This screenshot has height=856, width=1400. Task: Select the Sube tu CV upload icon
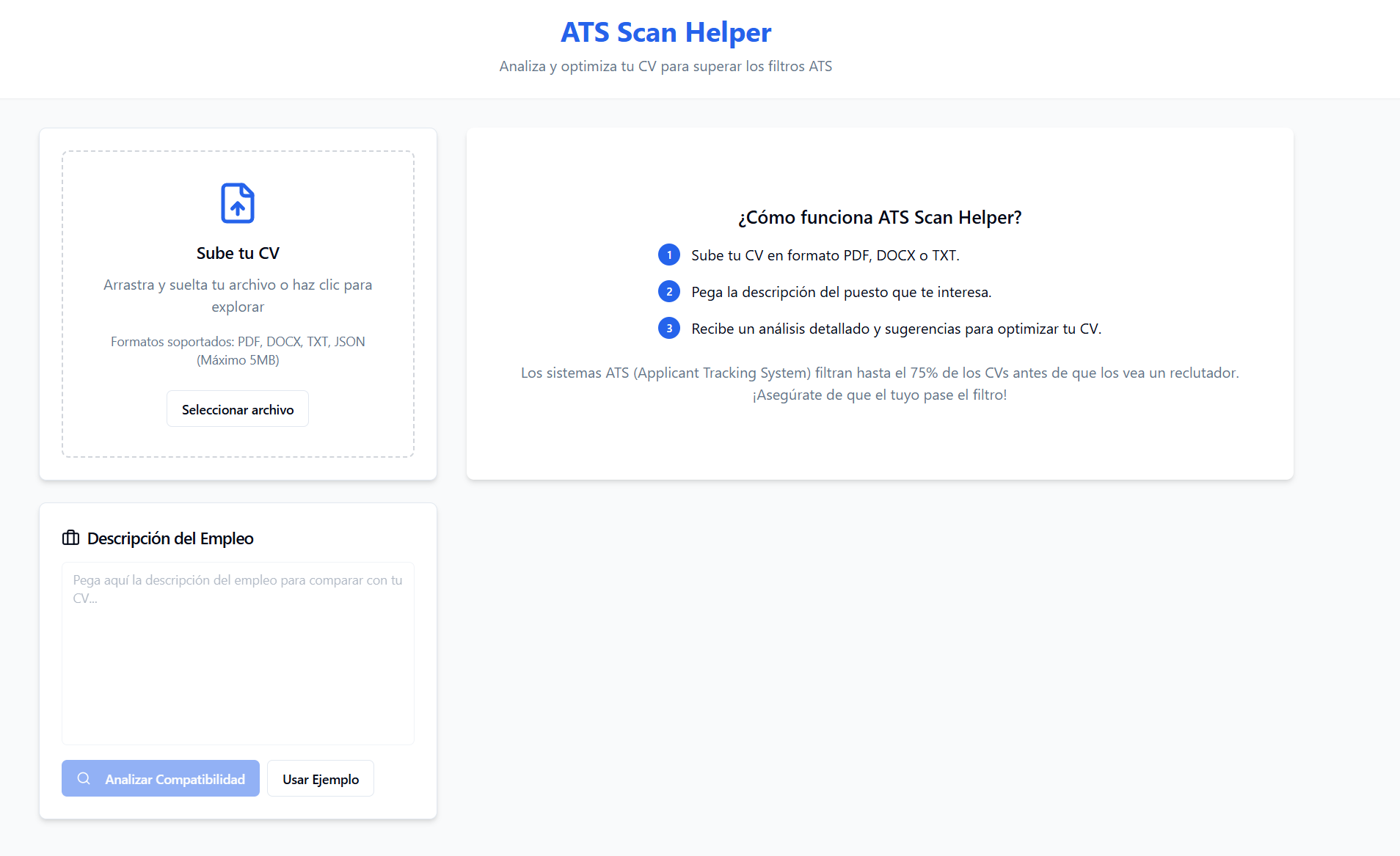[x=238, y=203]
